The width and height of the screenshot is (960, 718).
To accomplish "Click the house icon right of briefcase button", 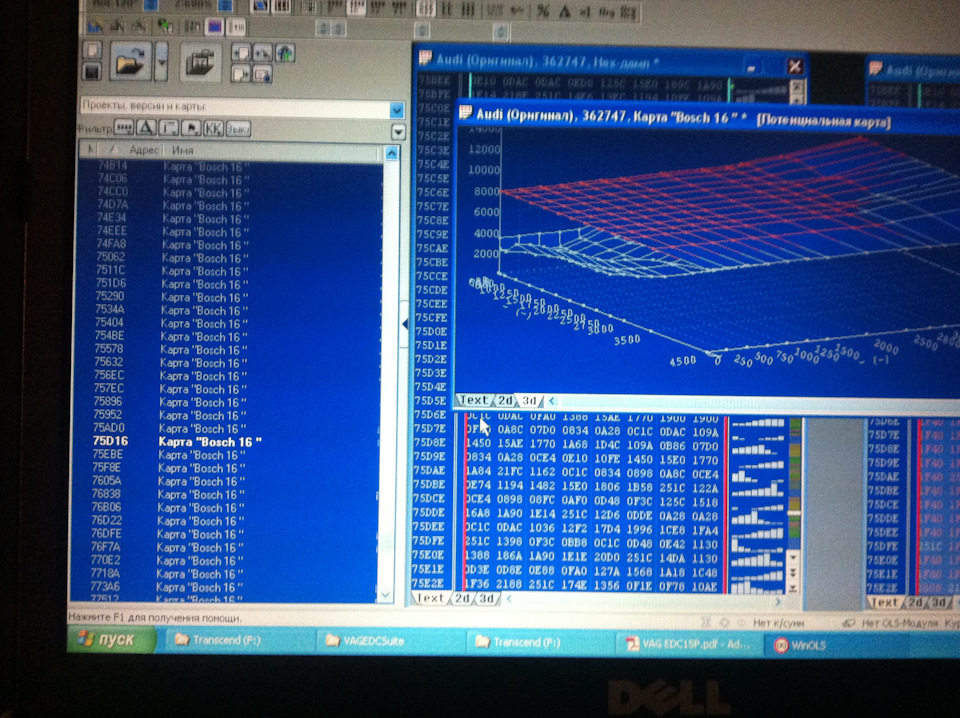I will (285, 53).
